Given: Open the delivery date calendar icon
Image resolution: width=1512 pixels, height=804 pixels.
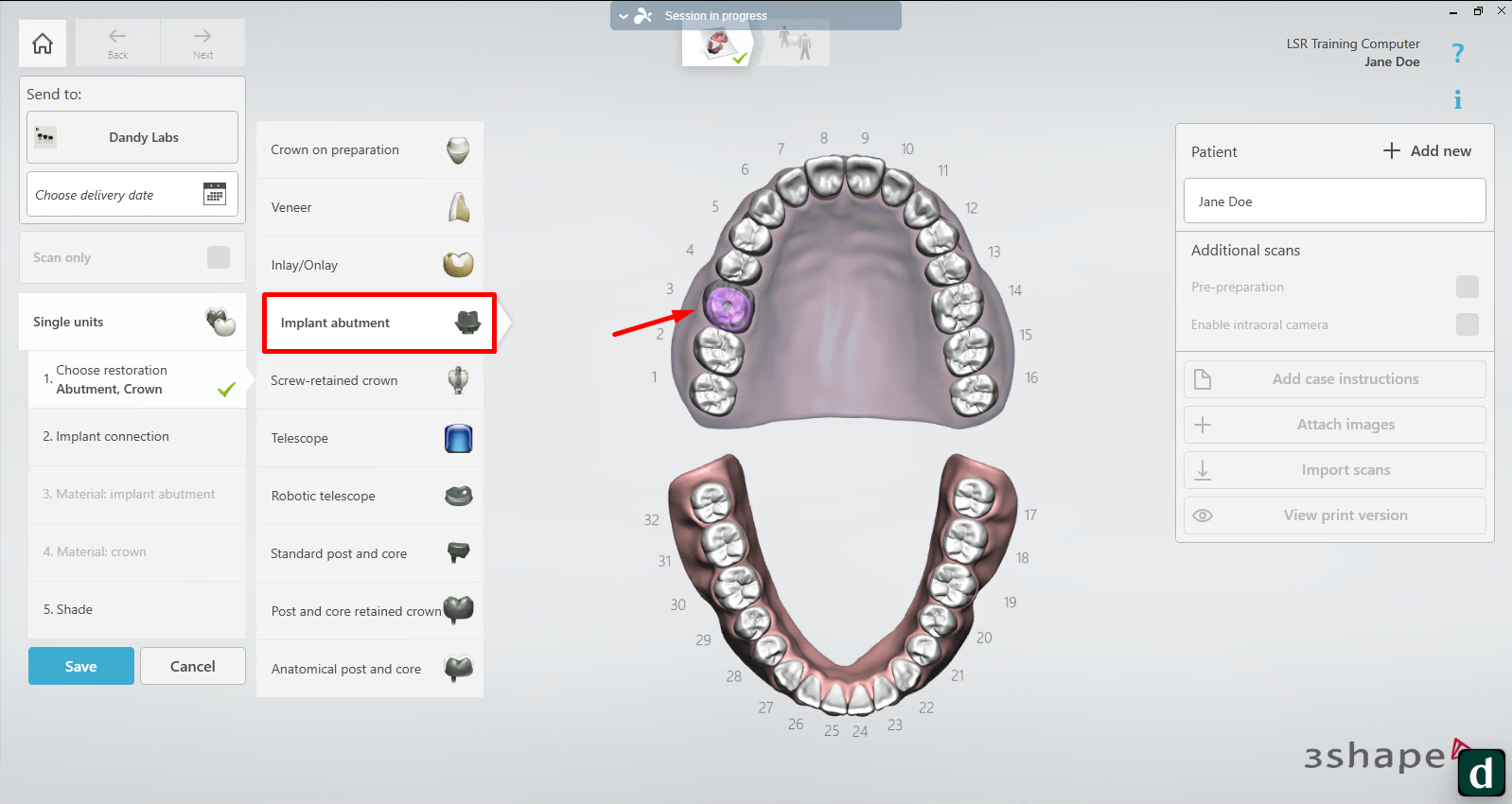Looking at the screenshot, I should (215, 194).
